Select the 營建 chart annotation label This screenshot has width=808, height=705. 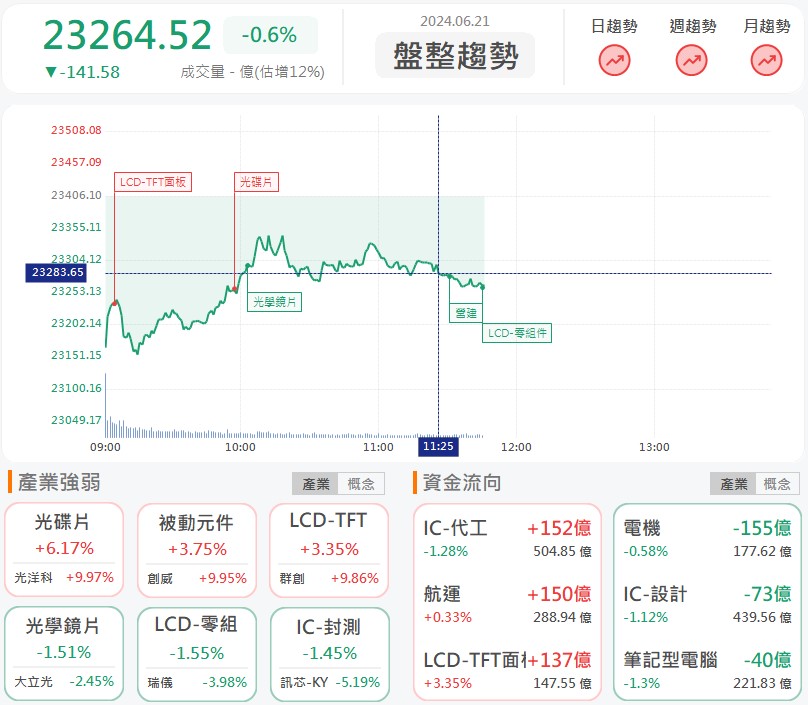coord(466,313)
